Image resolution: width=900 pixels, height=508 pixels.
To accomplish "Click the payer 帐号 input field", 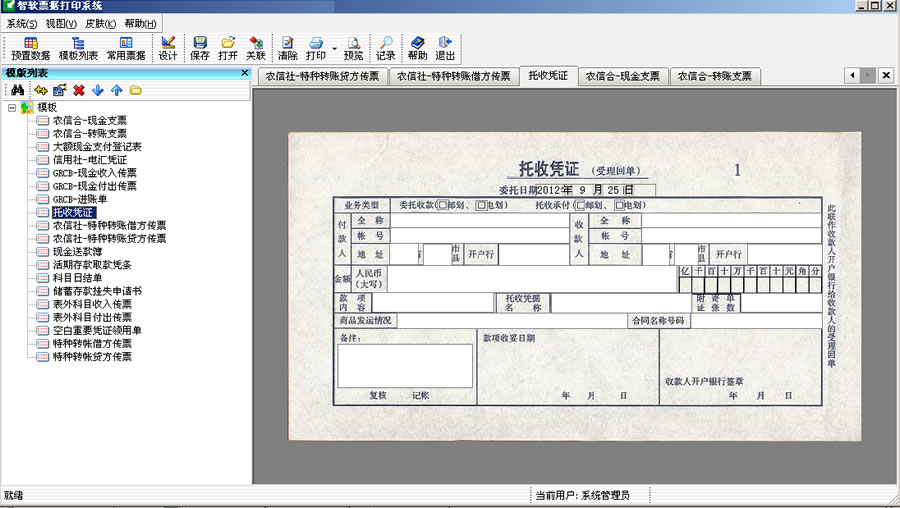I will (x=480, y=236).
